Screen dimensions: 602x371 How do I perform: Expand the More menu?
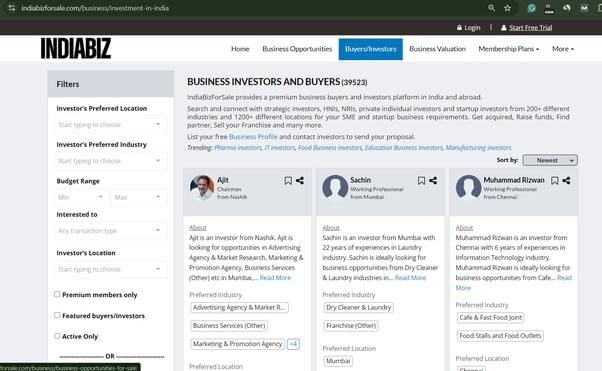[x=563, y=49]
